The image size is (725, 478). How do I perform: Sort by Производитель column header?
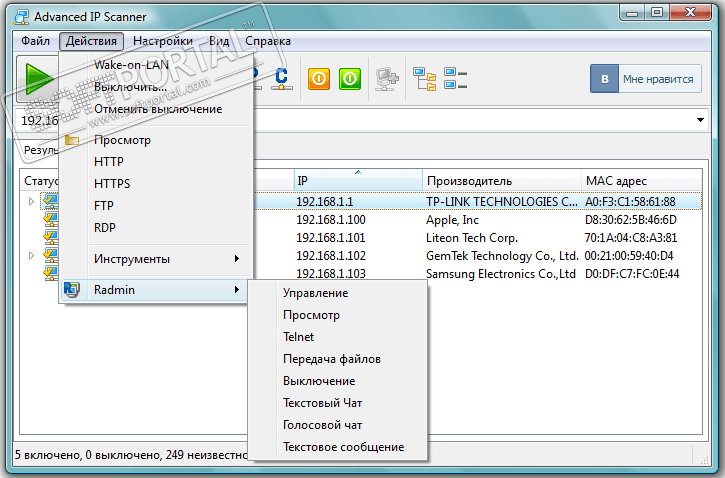pyautogui.click(x=502, y=180)
